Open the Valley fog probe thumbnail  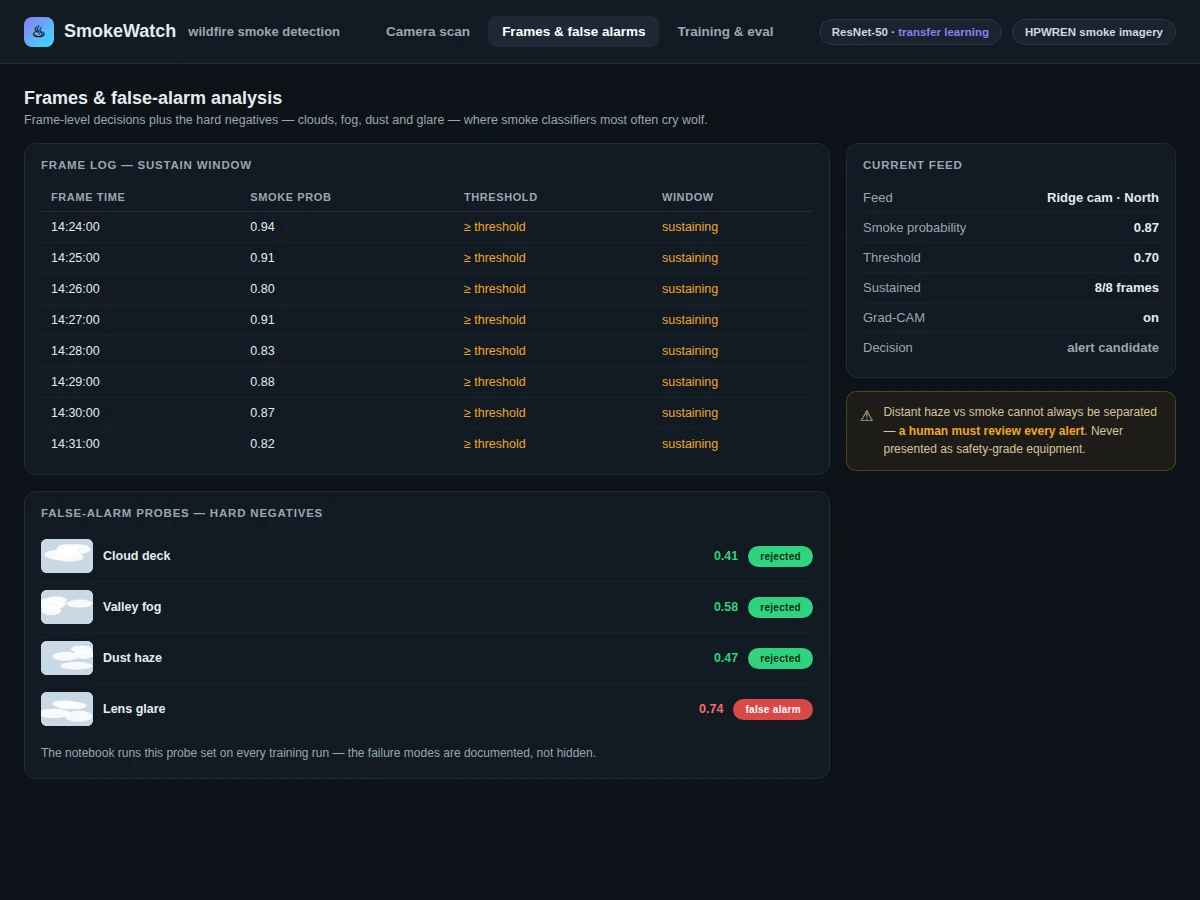click(x=67, y=607)
